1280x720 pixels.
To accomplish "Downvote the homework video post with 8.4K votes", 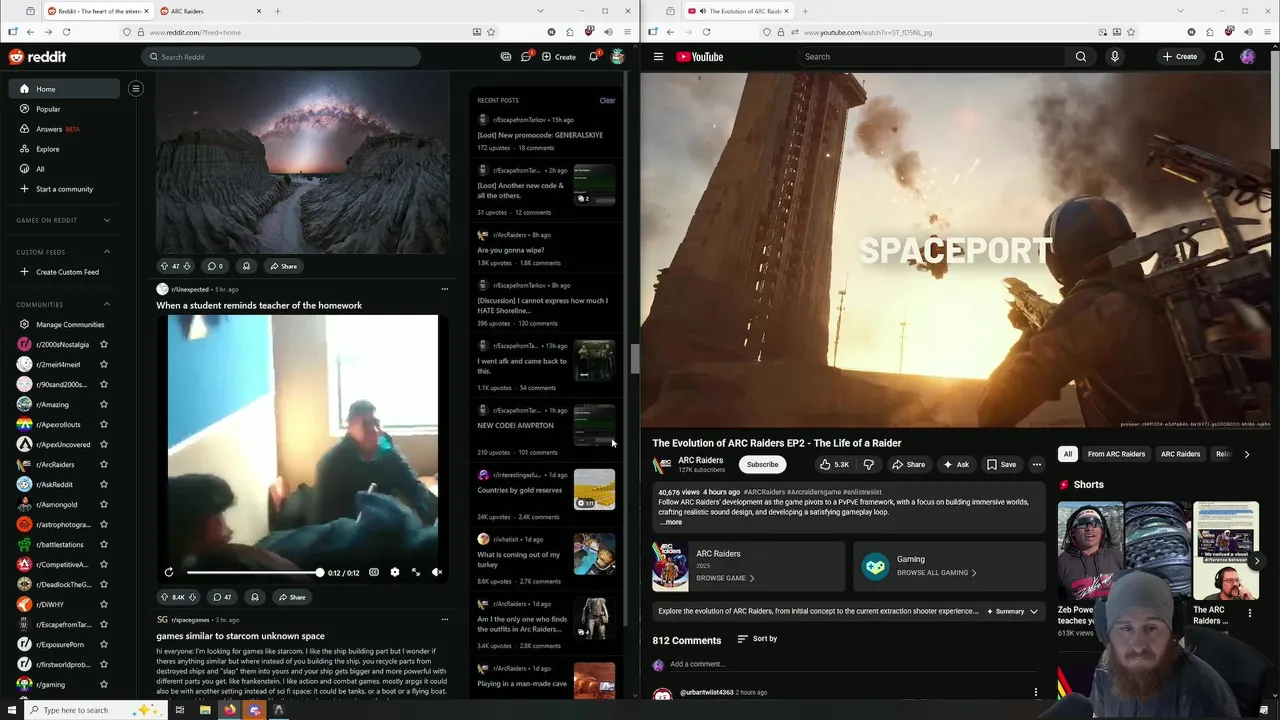I will (190, 597).
